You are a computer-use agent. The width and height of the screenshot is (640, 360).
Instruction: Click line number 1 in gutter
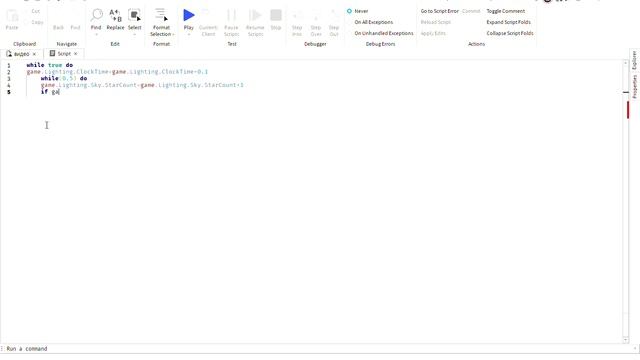[9, 65]
